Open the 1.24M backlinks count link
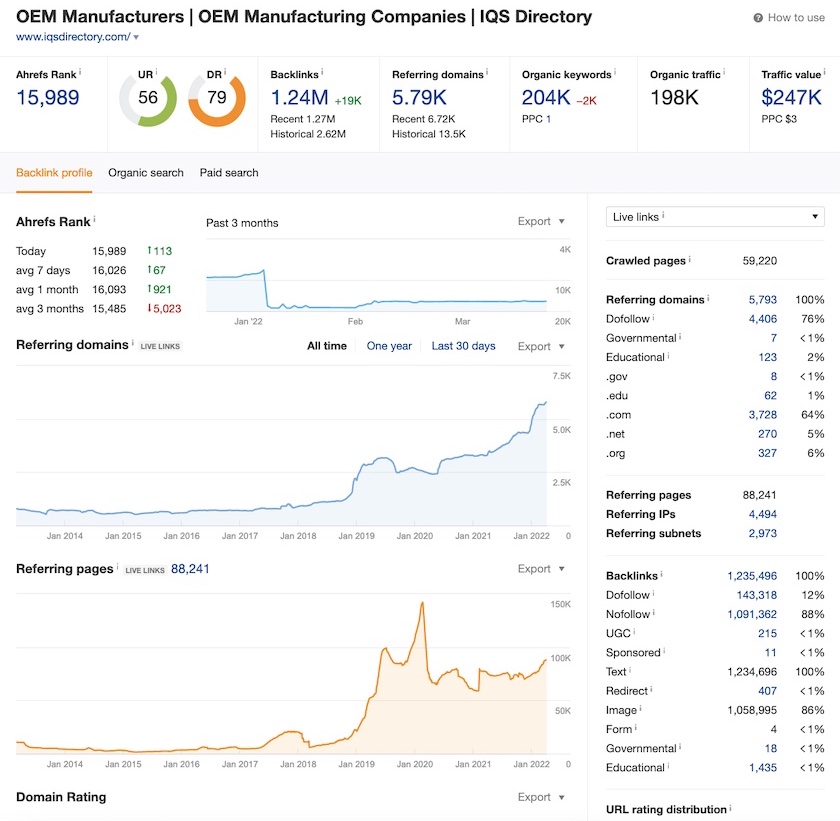The image size is (840, 821). 299,97
